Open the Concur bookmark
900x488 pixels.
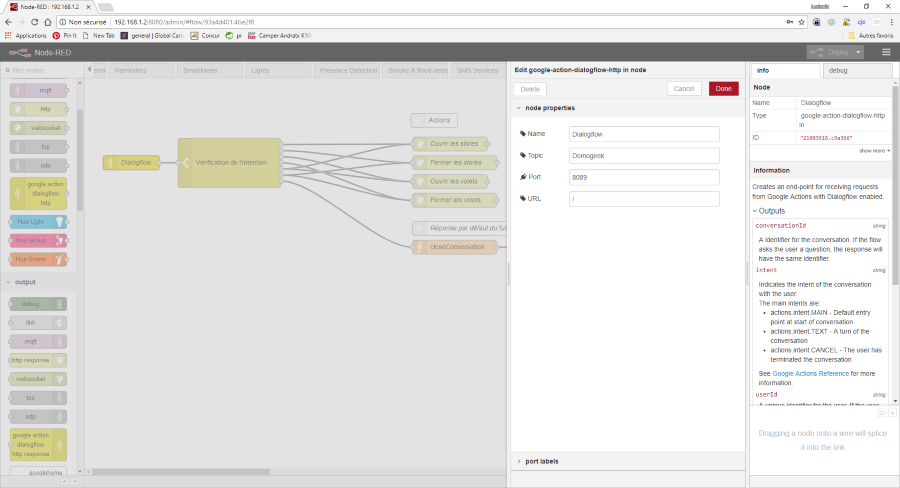[x=205, y=36]
